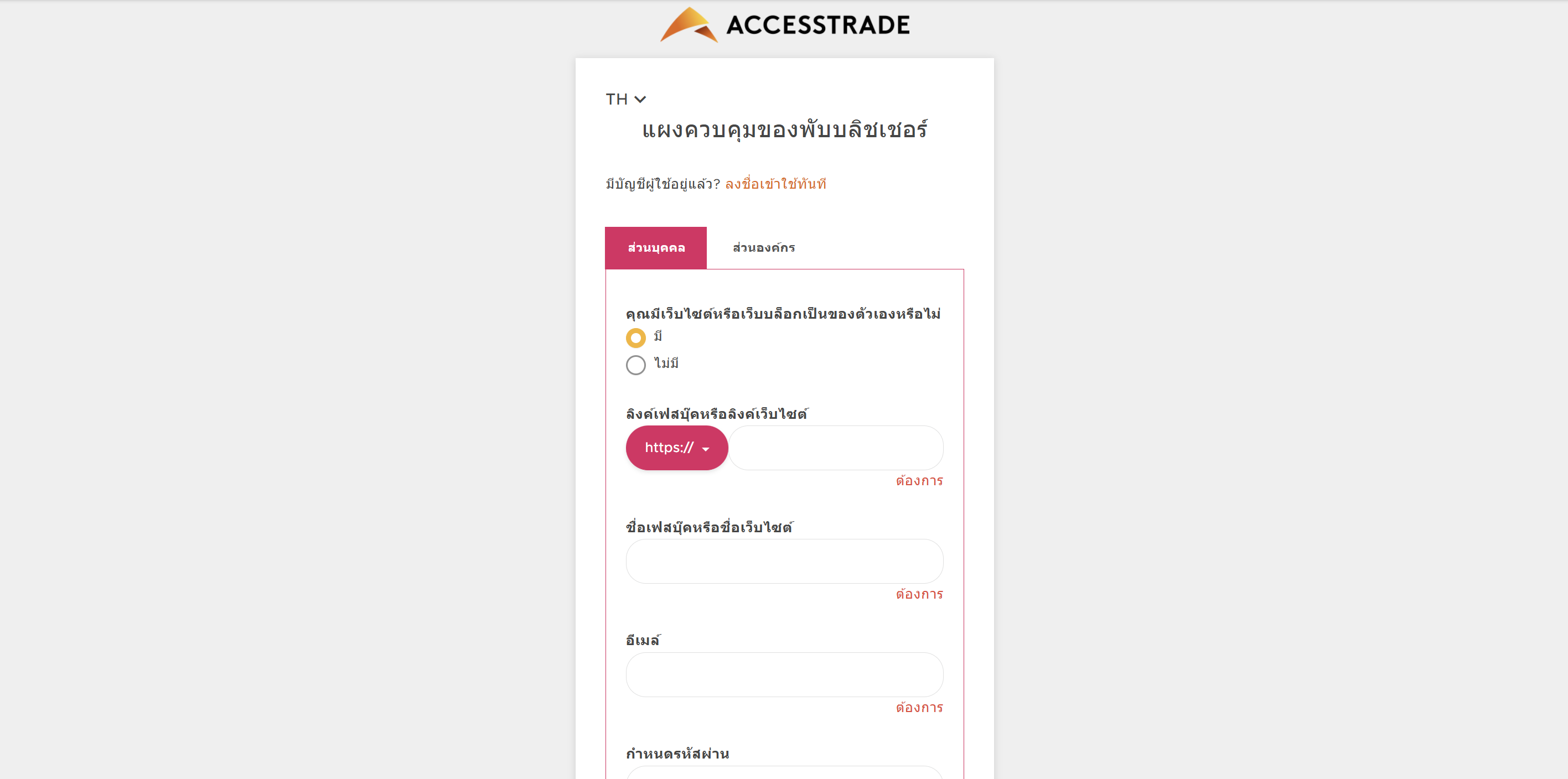Viewport: 1568px width, 779px height.
Task: Focus the website link URL input field
Action: (x=836, y=448)
